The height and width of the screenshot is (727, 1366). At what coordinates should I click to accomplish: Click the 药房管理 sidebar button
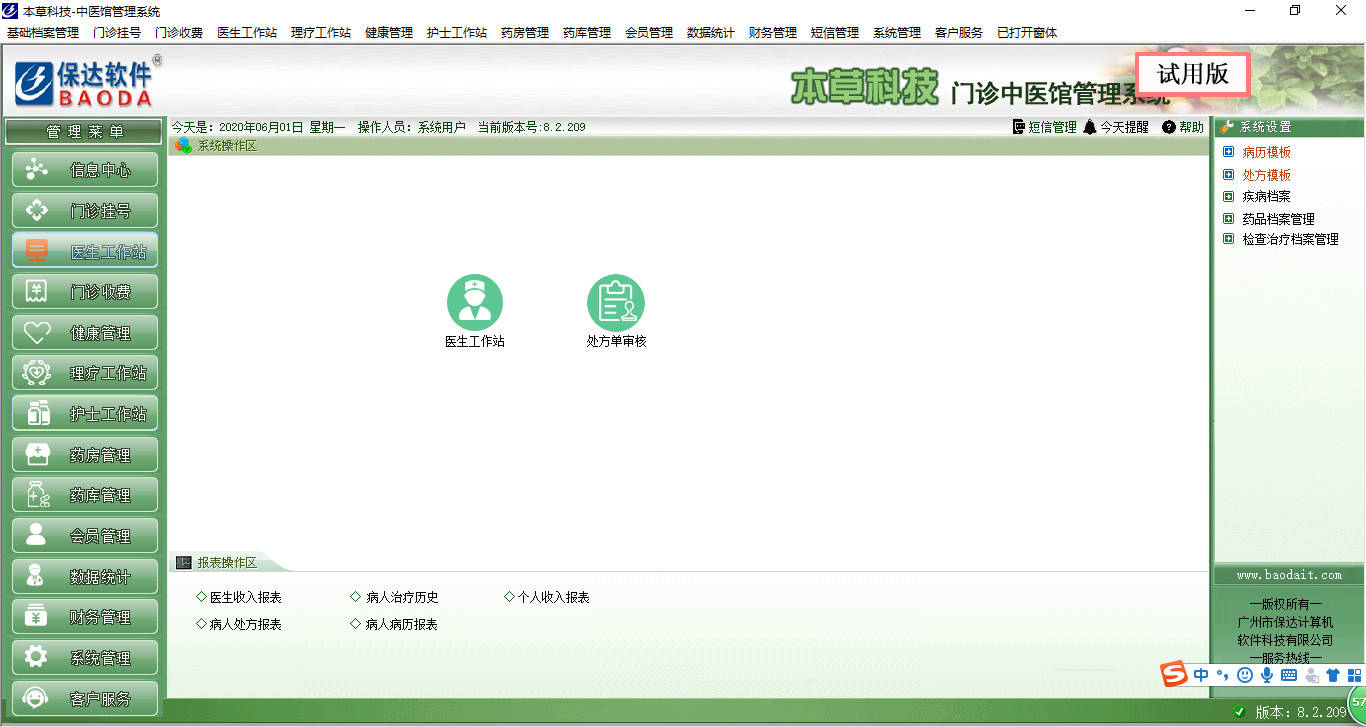tap(85, 454)
